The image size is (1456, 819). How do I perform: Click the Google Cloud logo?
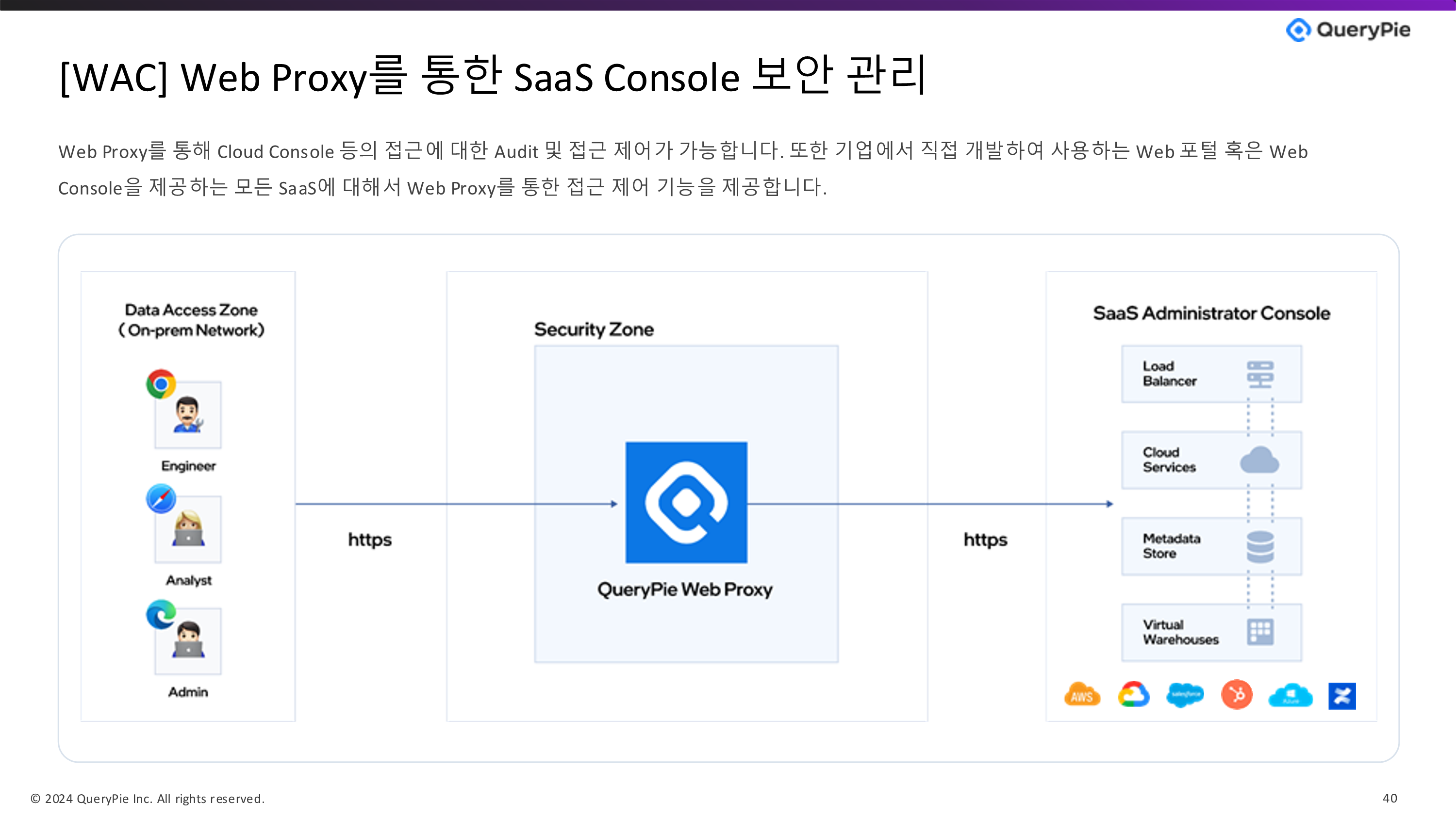[1133, 695]
